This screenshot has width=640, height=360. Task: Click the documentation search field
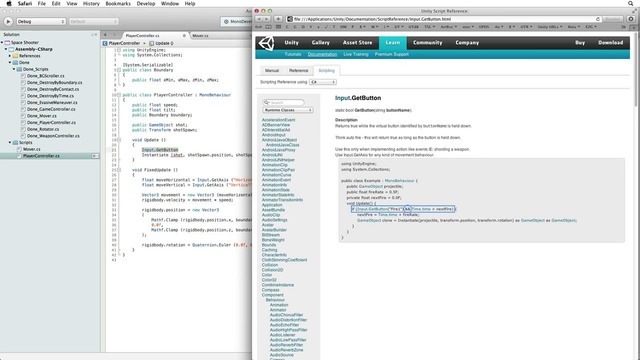pyautogui.click(x=284, y=102)
